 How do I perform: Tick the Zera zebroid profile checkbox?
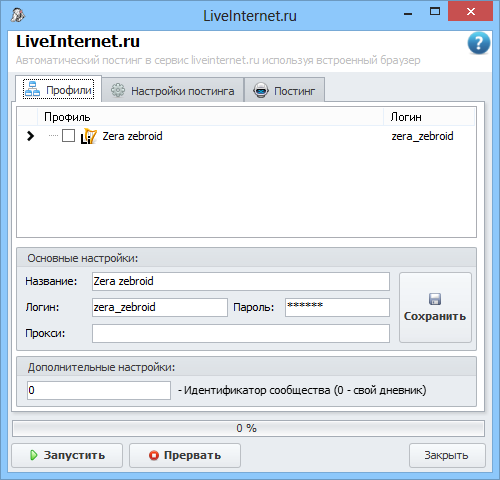68,136
